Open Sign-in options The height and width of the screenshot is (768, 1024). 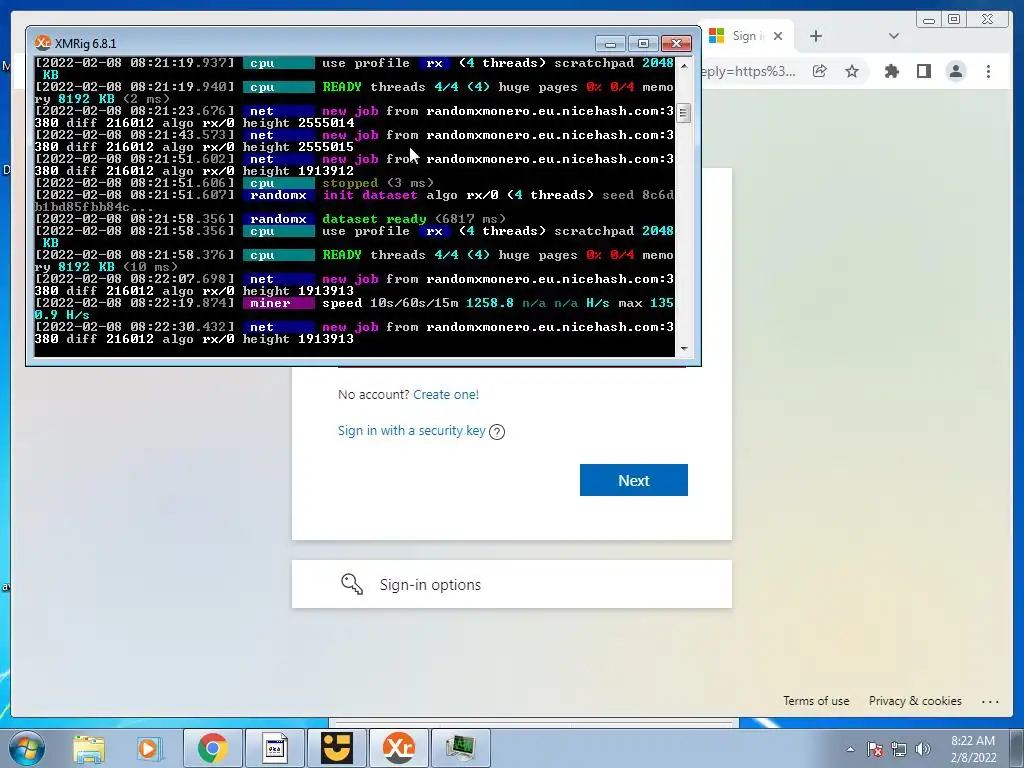[x=511, y=584]
